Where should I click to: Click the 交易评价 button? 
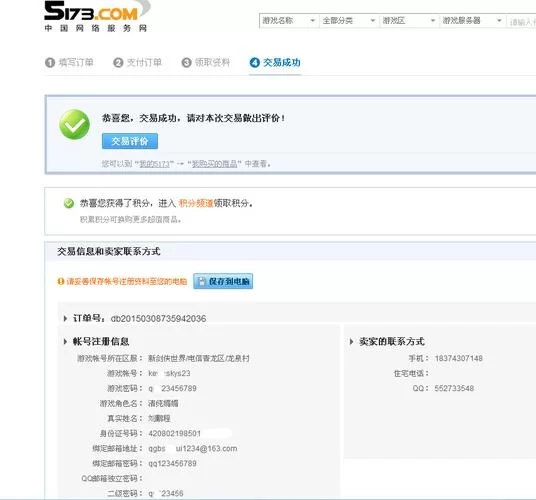point(130,141)
